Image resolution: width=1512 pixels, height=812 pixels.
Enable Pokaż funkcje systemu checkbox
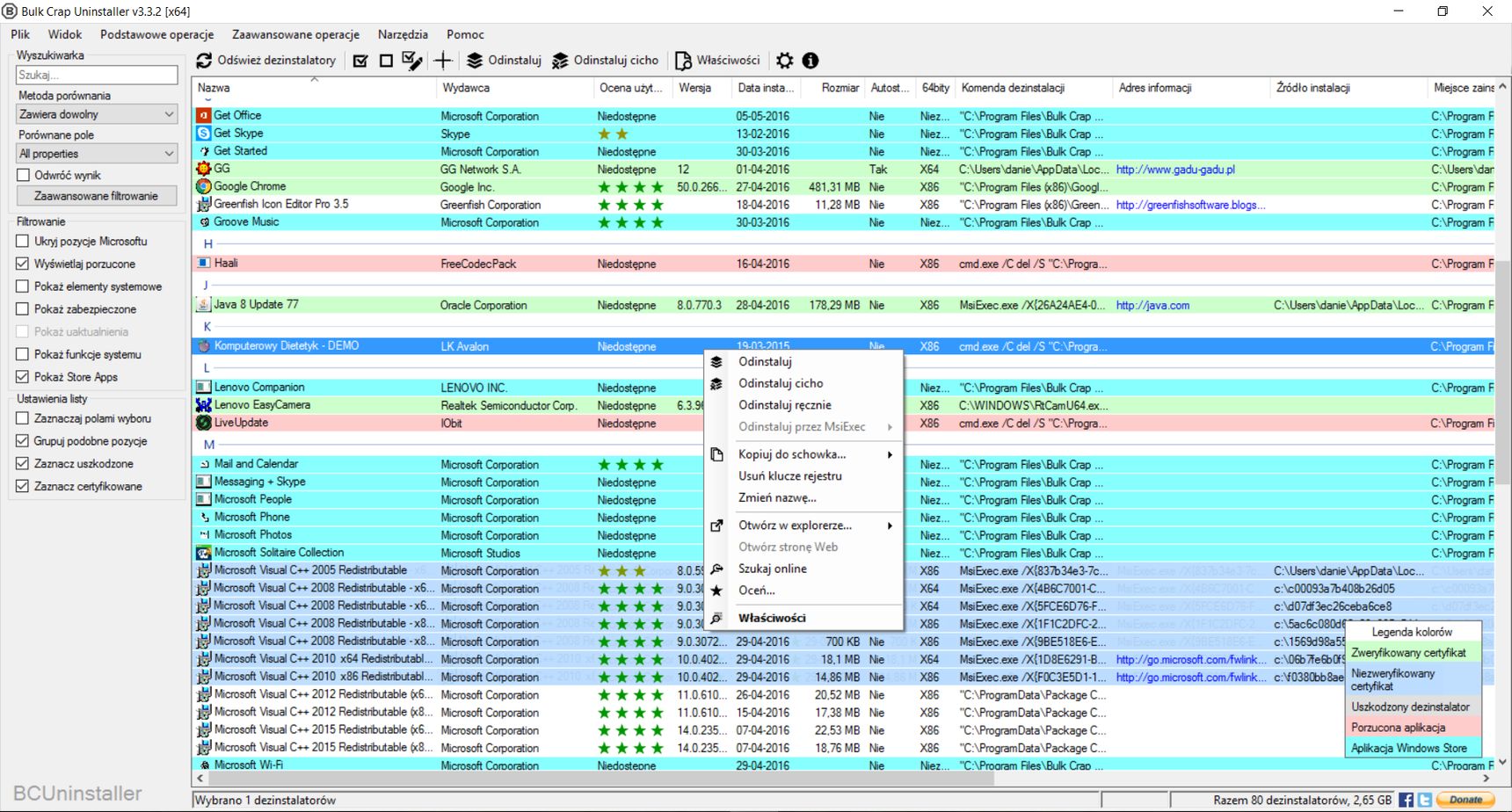tap(23, 354)
